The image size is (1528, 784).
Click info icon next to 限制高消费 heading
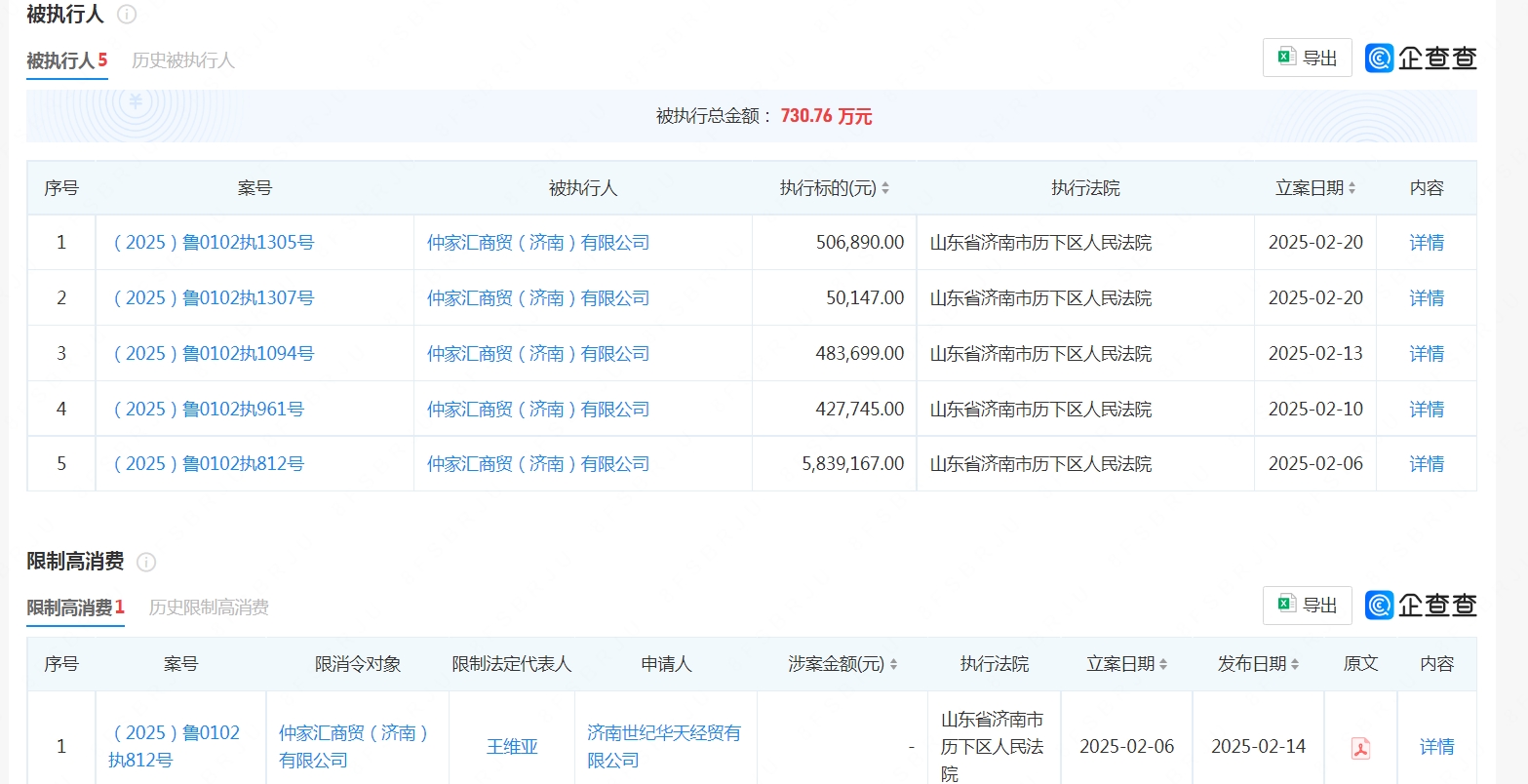click(x=146, y=562)
